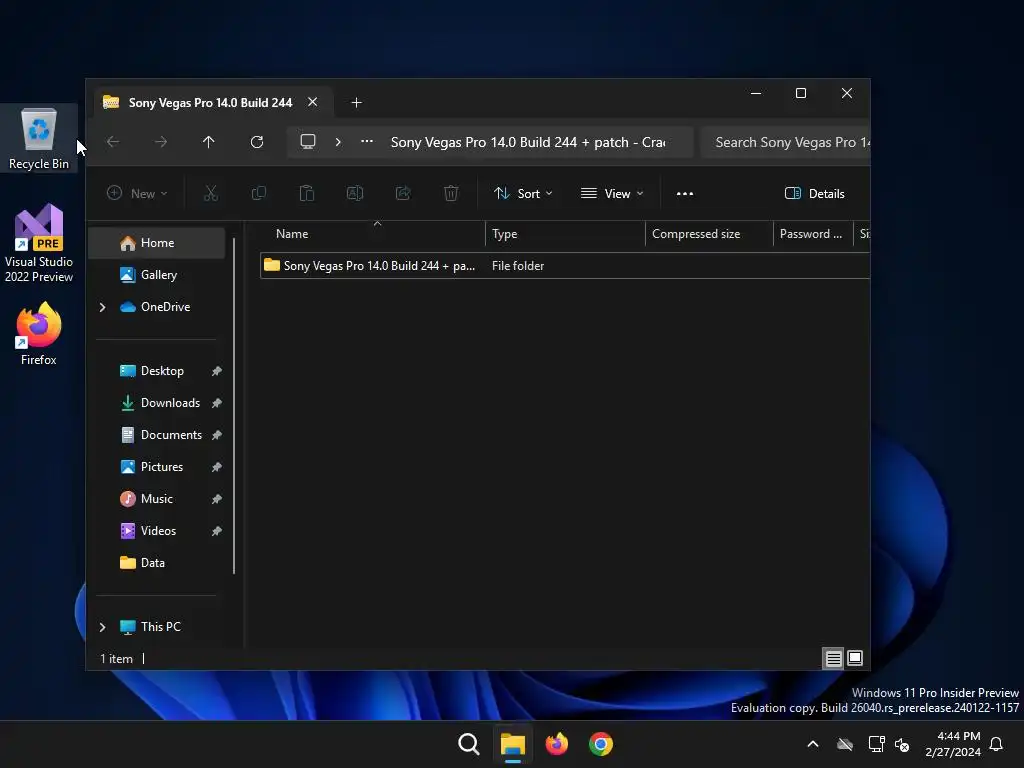This screenshot has width=1024, height=768.
Task: Select the Recycle Bin desktop icon
Action: pos(39,139)
